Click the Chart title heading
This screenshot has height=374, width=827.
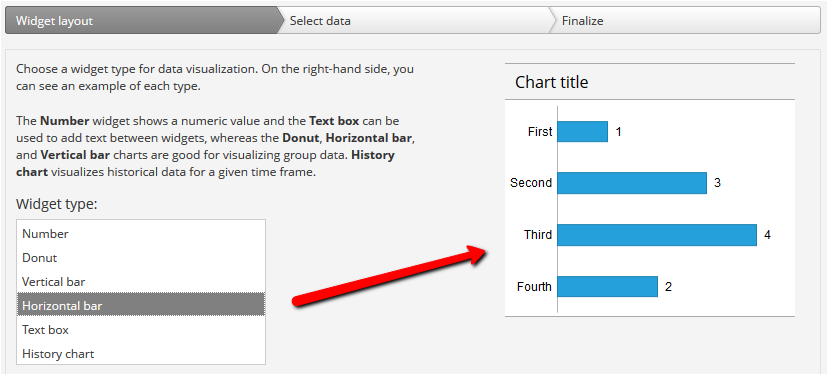pos(551,82)
